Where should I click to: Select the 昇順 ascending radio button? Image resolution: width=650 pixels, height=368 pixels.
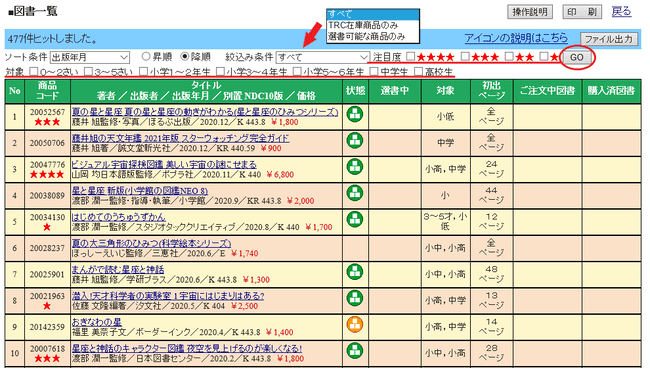[x=146, y=56]
